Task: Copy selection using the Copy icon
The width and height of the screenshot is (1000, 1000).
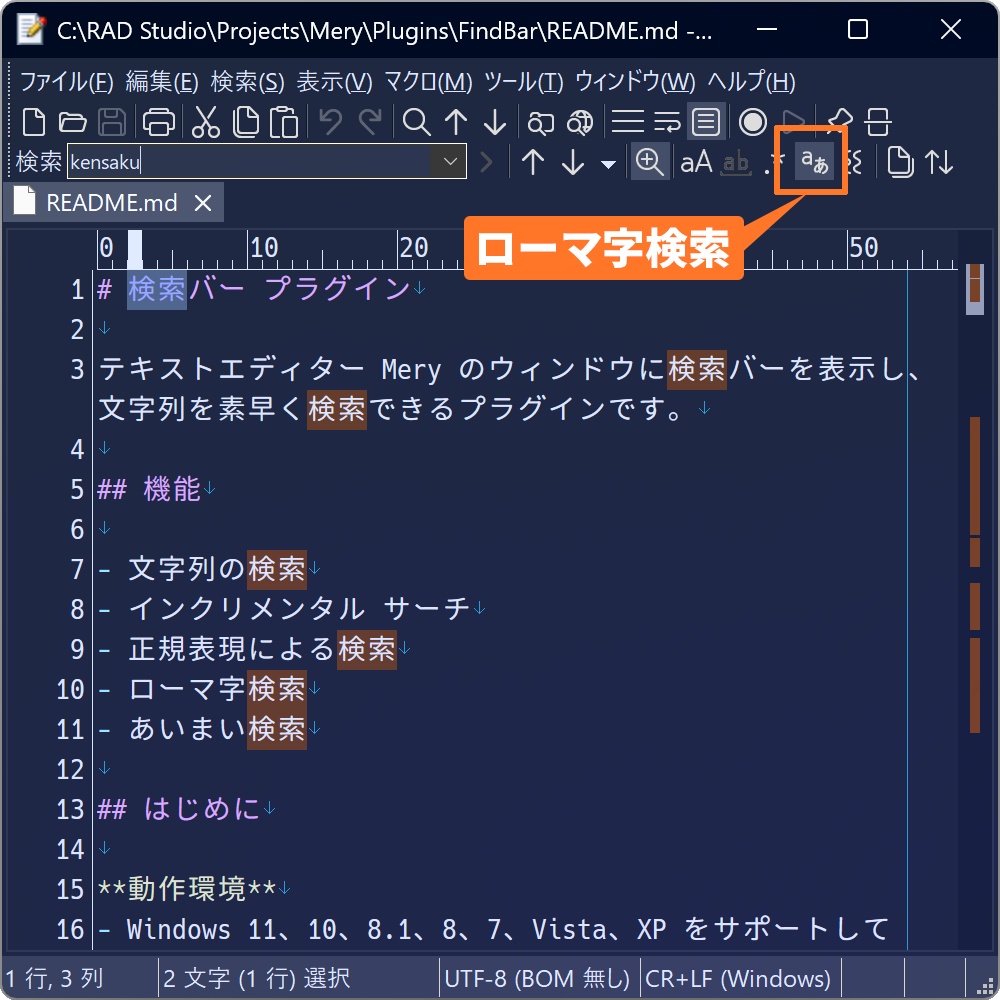Action: [x=246, y=122]
